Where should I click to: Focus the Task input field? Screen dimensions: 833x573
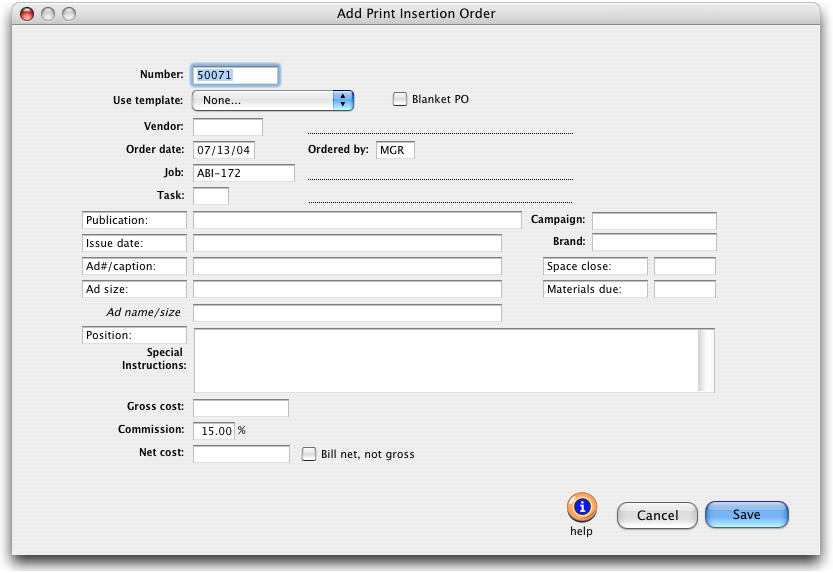(x=211, y=196)
